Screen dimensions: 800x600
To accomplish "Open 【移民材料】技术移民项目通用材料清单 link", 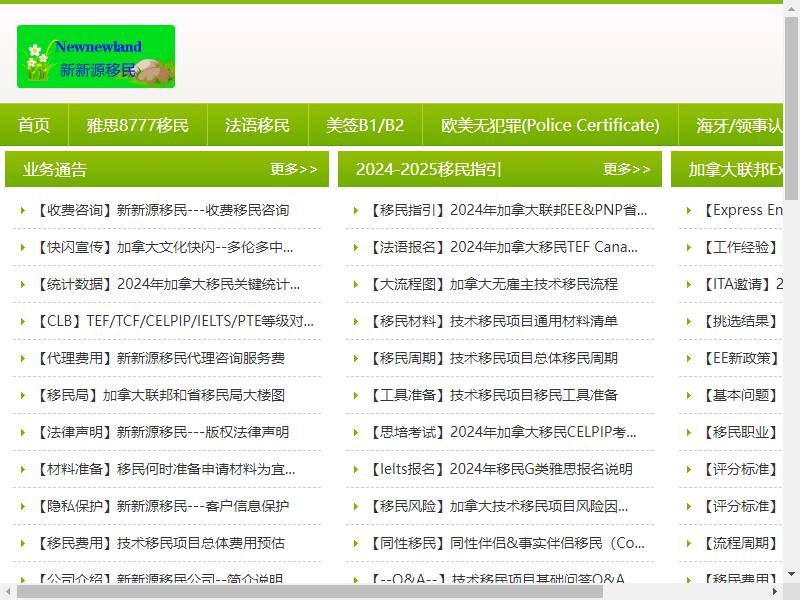I will coord(494,321).
